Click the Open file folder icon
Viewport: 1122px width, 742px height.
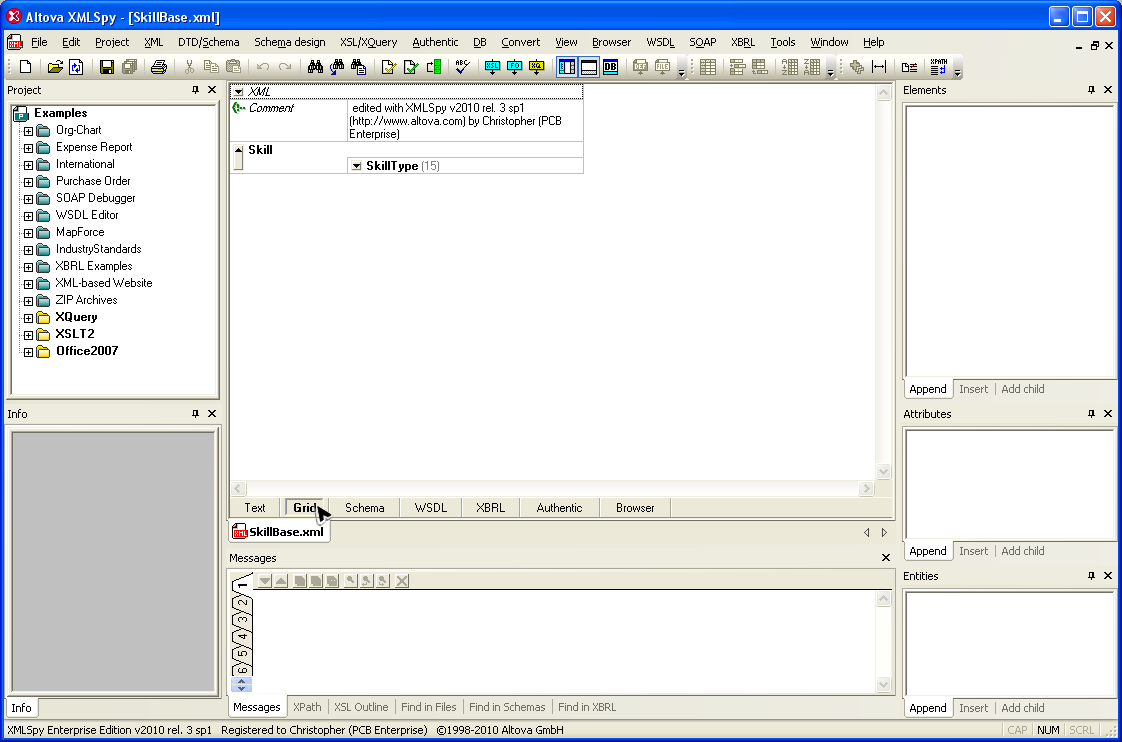[x=55, y=67]
